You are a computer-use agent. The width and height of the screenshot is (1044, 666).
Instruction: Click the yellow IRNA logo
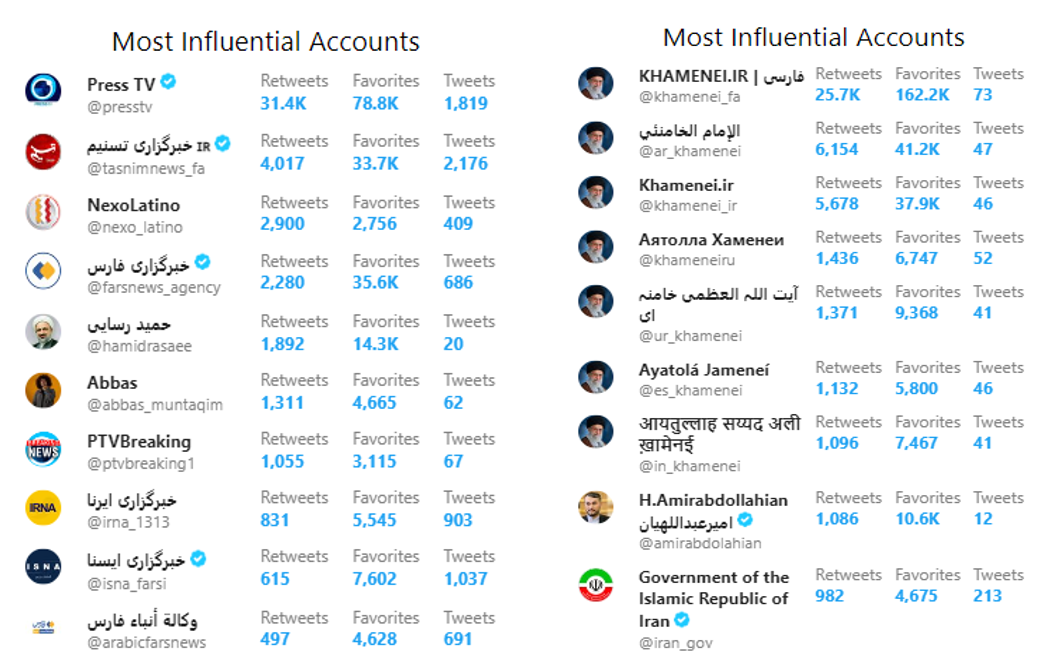click(x=43, y=507)
